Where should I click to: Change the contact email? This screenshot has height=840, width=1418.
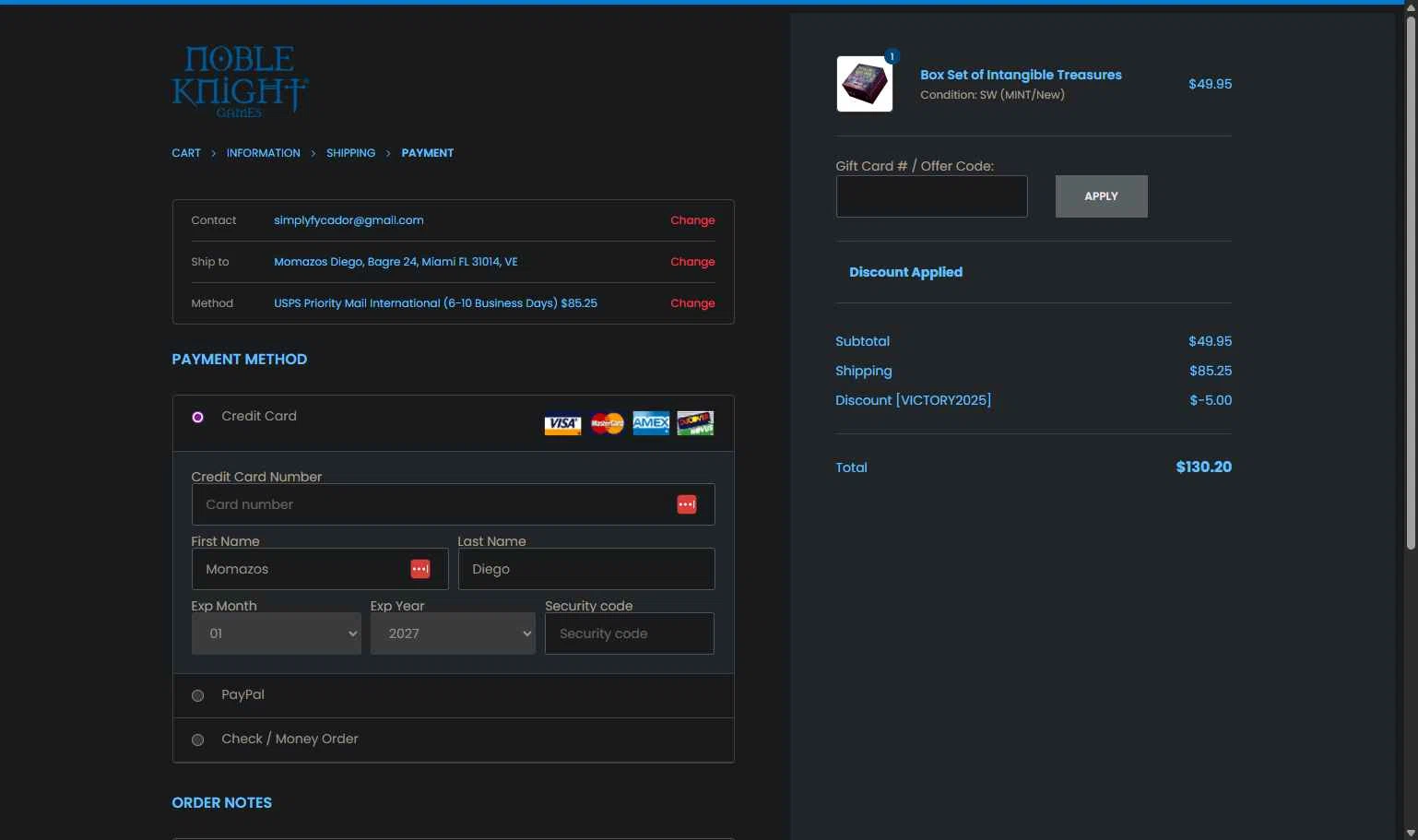(692, 220)
